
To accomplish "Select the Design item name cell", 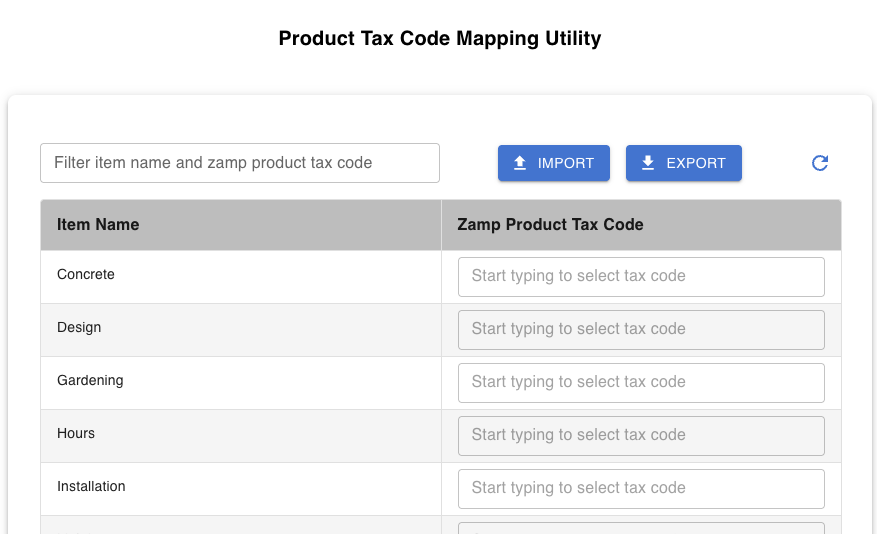I will (x=79, y=328).
